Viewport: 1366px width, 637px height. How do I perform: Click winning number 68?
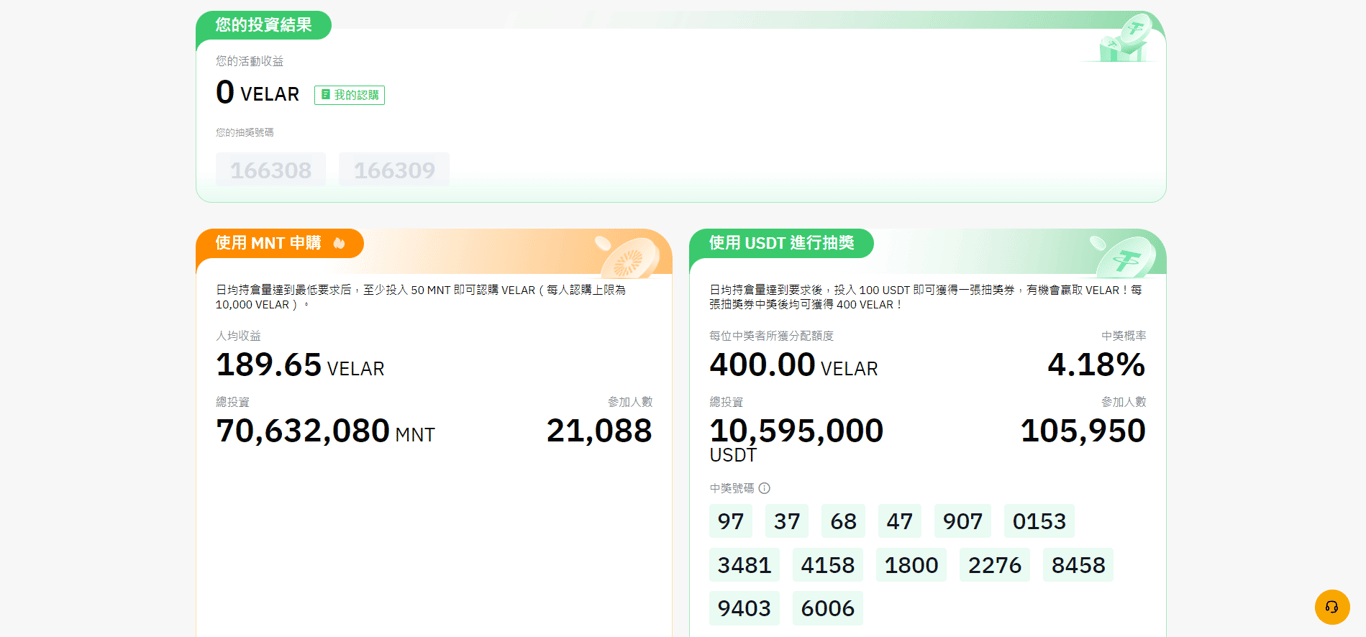click(843, 521)
